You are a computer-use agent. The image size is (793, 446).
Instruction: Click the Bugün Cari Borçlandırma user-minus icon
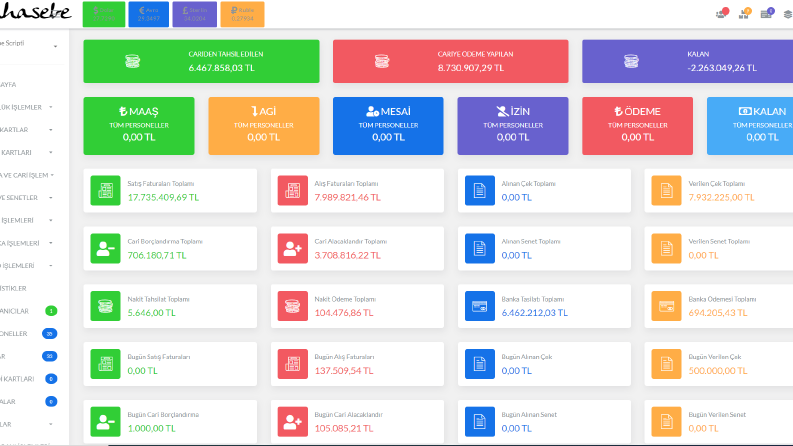point(105,421)
